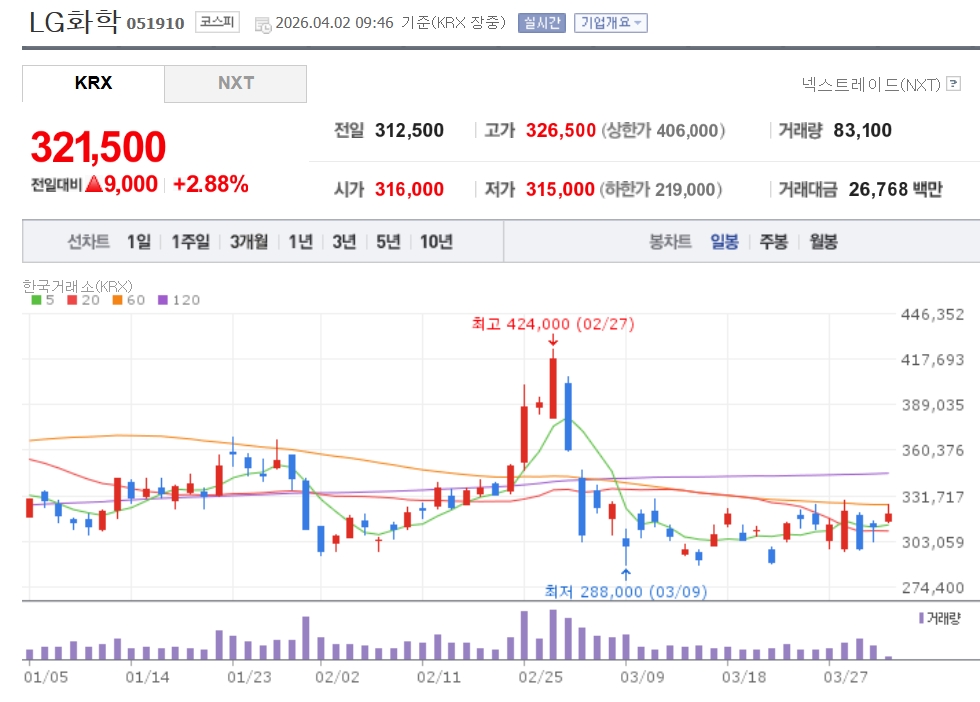Click the 상한가 406,000 text

pos(663,131)
